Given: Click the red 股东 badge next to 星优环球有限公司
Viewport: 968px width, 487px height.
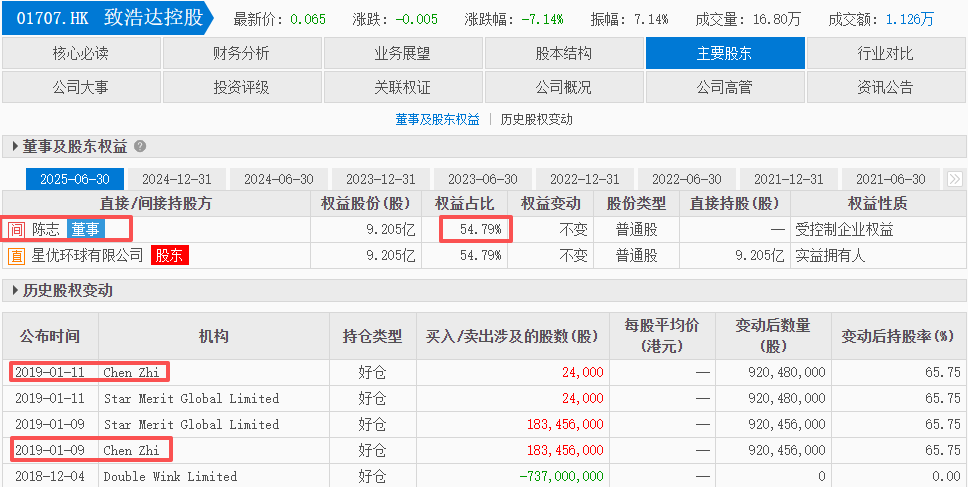Looking at the screenshot, I should [x=169, y=255].
